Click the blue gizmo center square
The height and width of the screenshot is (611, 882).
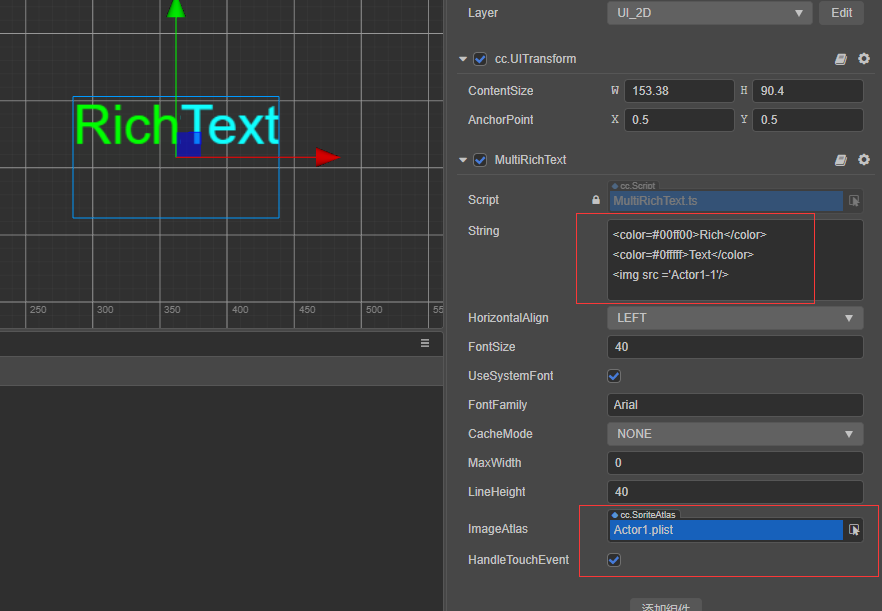point(188,144)
